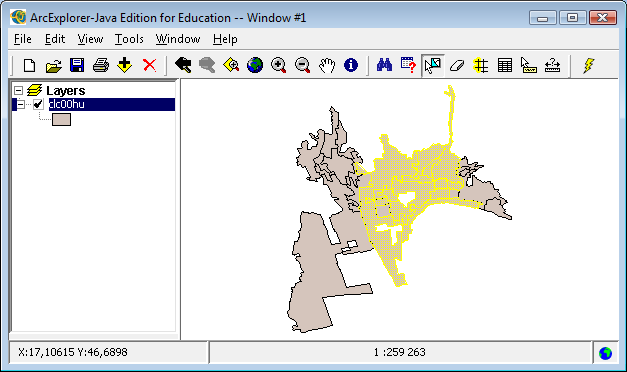Select the Zoom In magnifier tool

[x=279, y=65]
